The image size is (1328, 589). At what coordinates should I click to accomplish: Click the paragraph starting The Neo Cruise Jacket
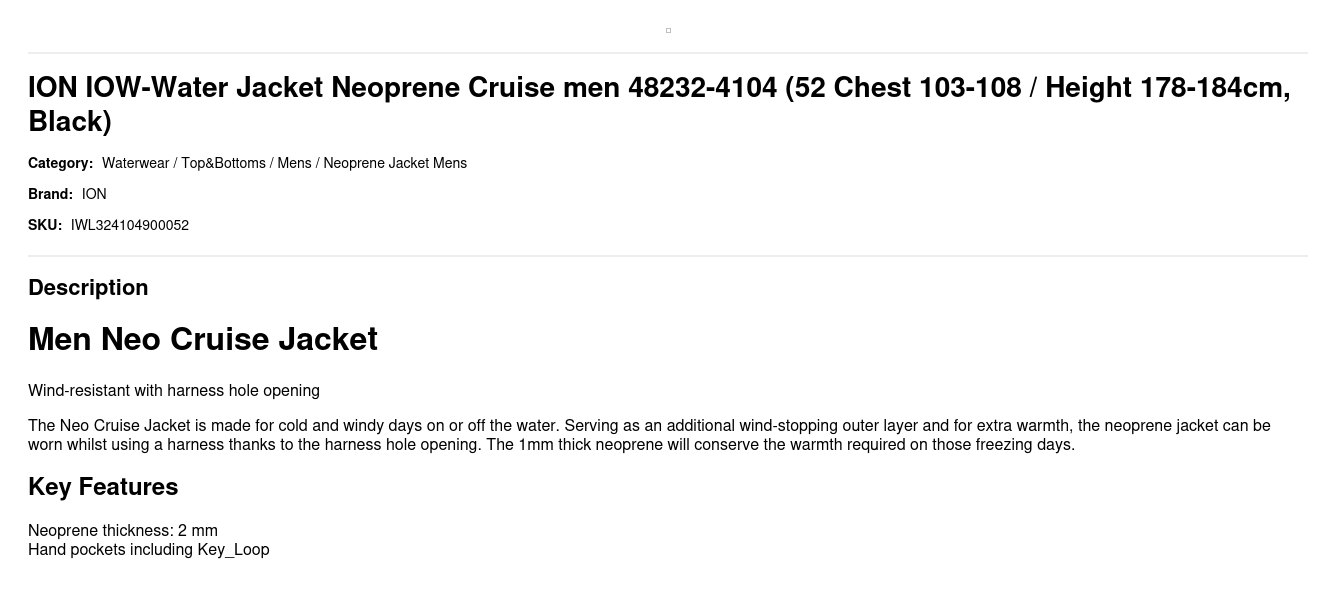tap(649, 435)
